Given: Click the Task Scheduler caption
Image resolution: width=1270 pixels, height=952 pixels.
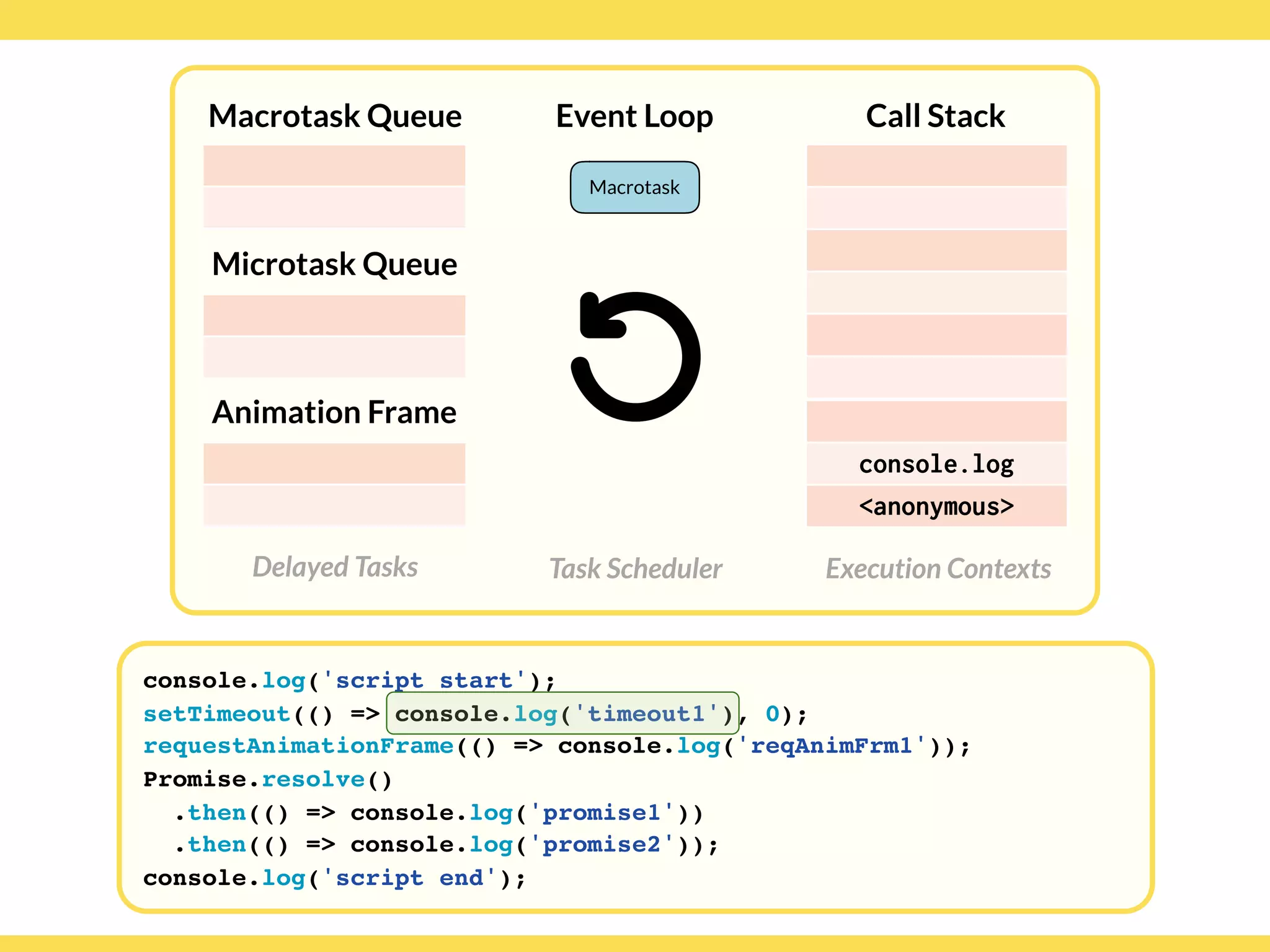Looking at the screenshot, I should (x=636, y=568).
